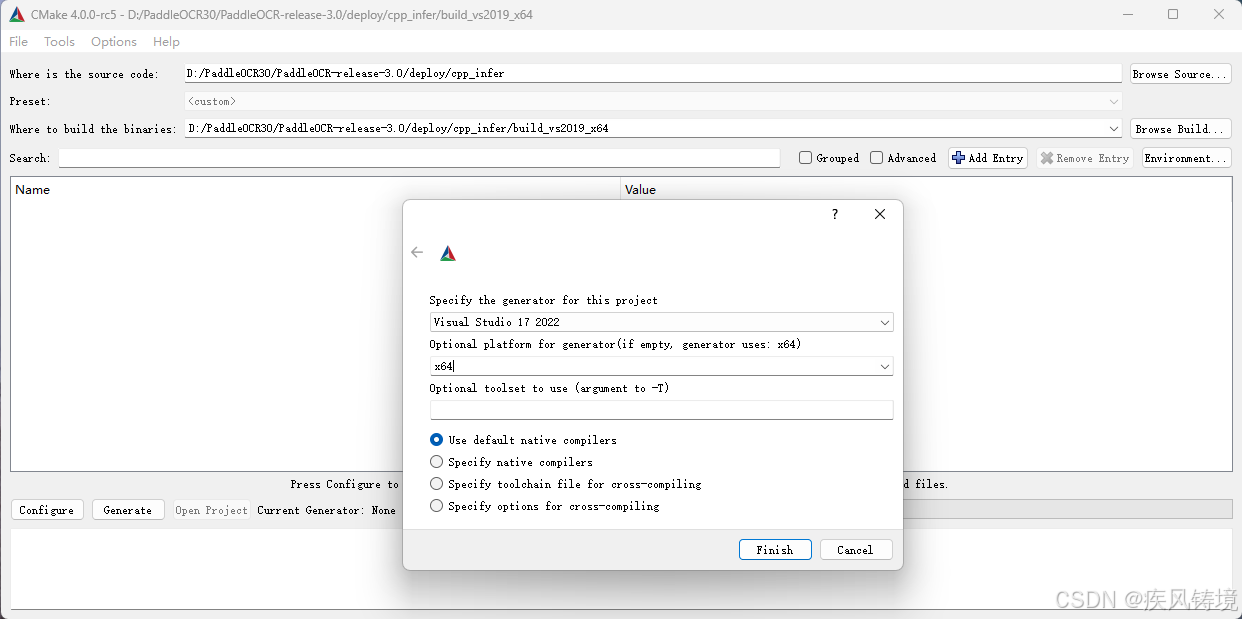Click the source code path field

pyautogui.click(x=653, y=73)
